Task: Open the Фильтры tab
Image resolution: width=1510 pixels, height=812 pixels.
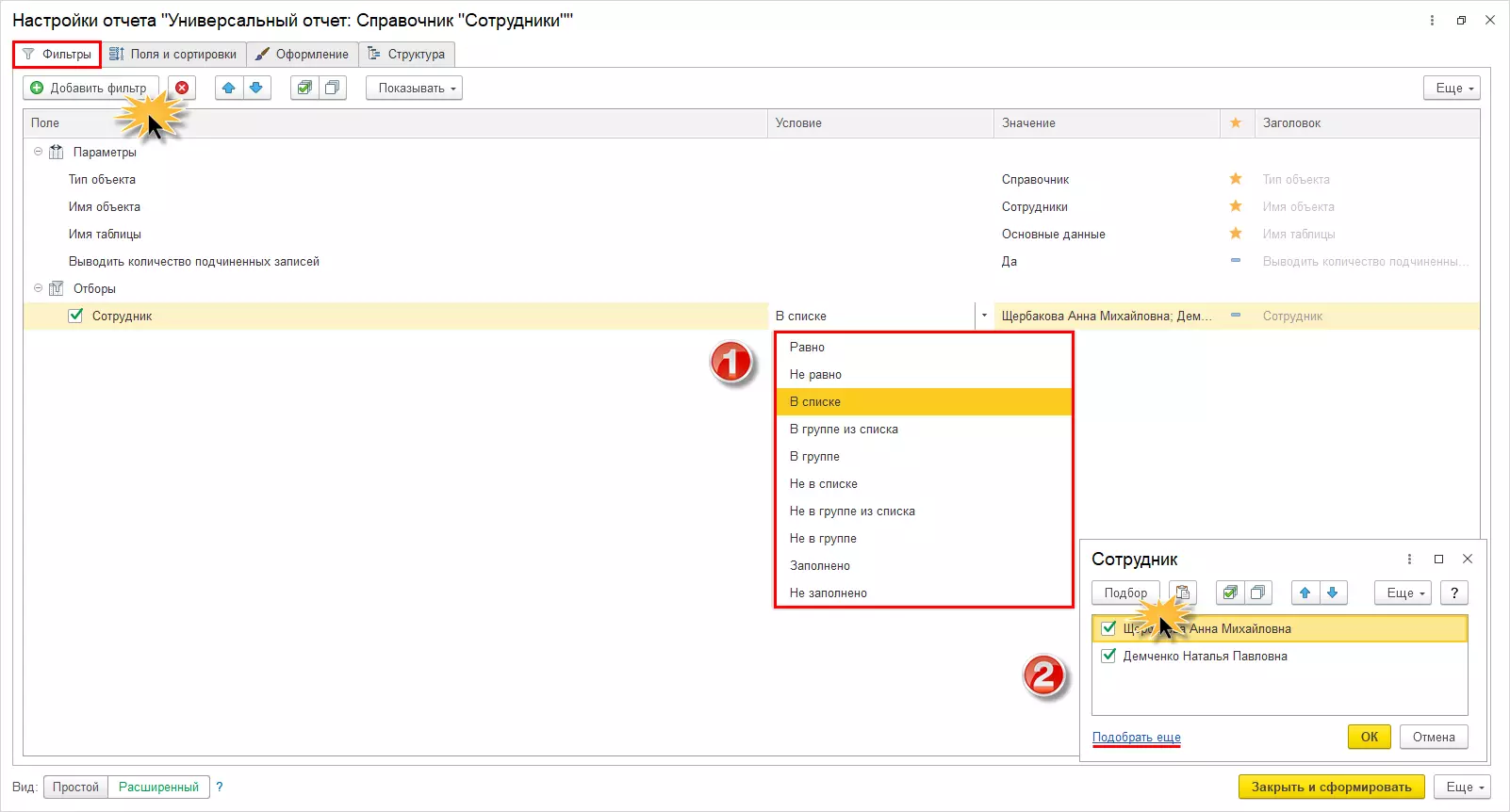Action: point(57,54)
